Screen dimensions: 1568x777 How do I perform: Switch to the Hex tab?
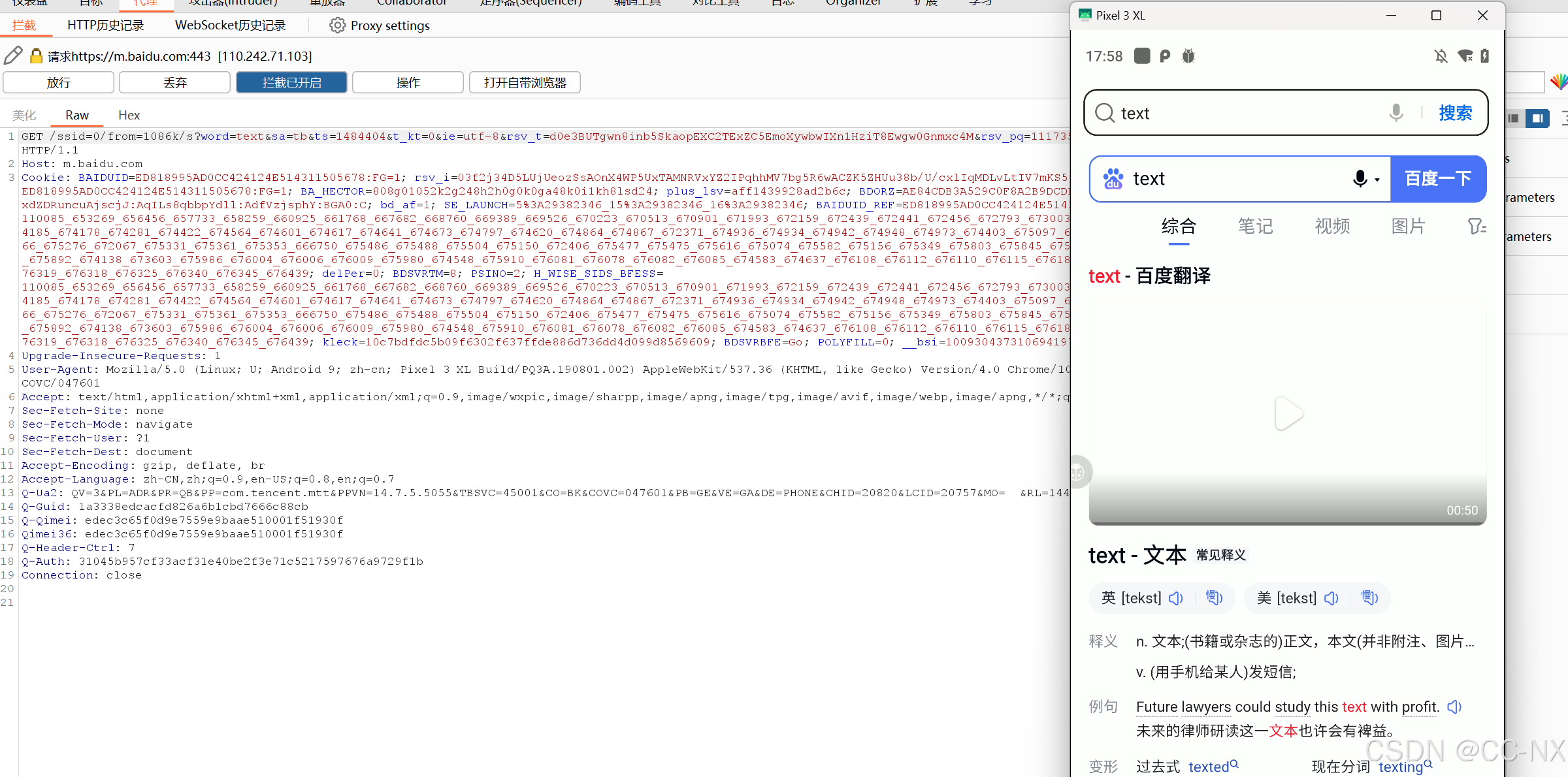point(129,115)
